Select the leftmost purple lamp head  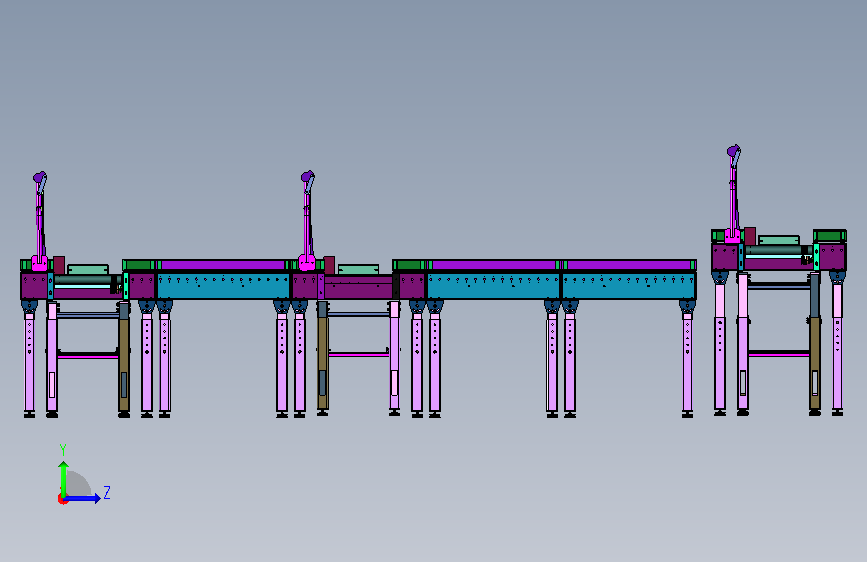40,177
